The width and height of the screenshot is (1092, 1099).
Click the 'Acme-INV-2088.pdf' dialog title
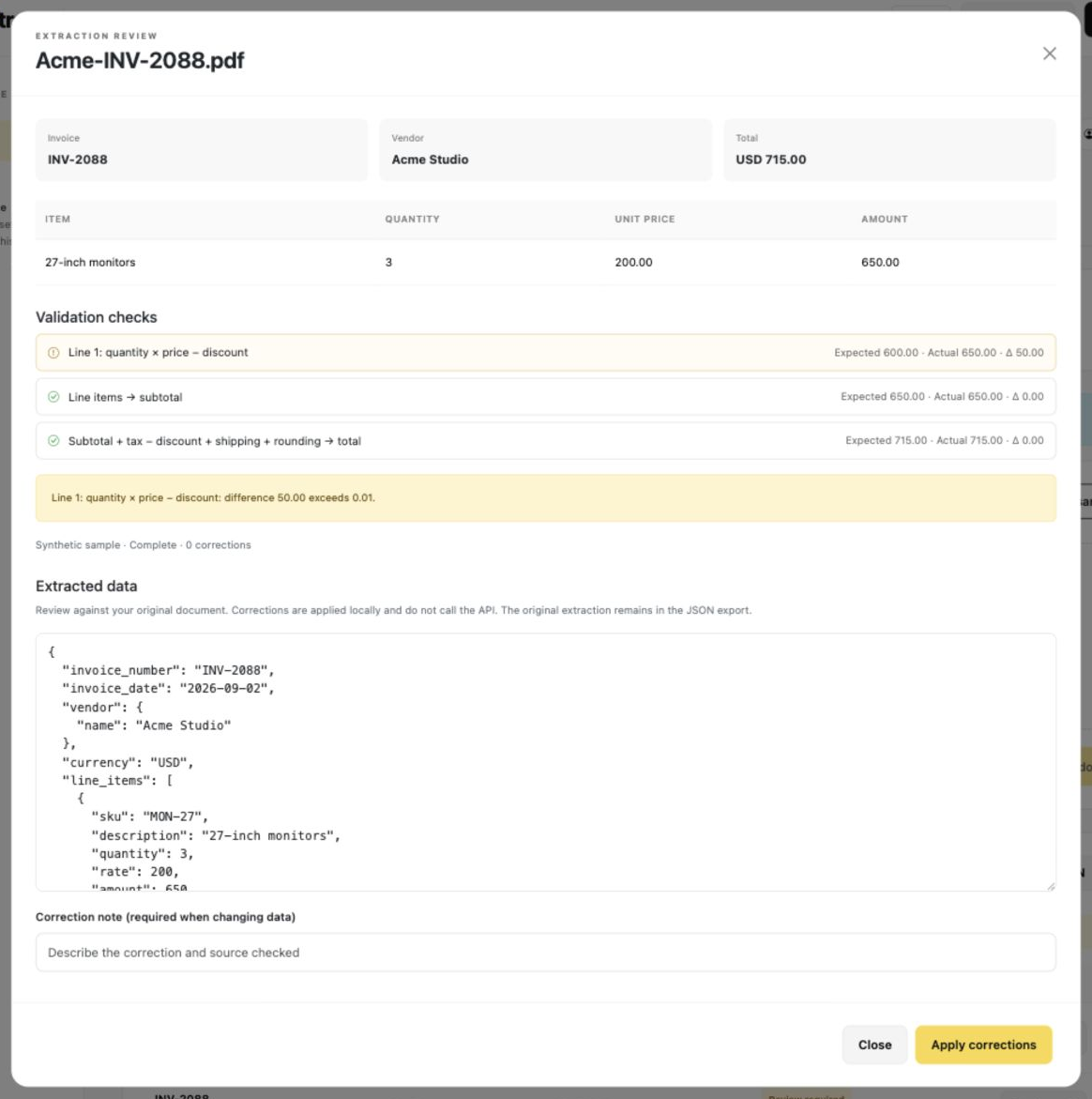point(140,60)
